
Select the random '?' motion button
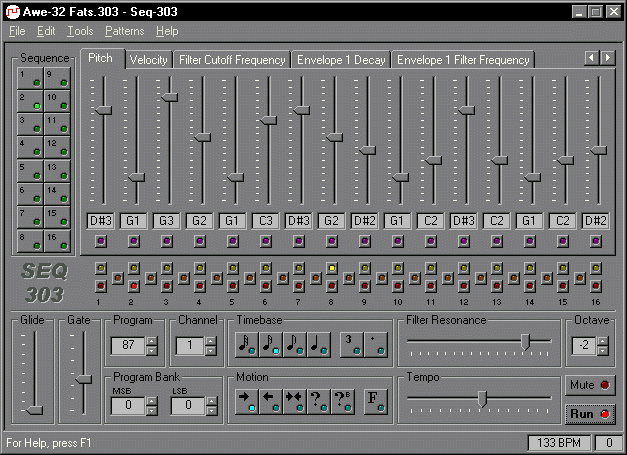coord(319,401)
